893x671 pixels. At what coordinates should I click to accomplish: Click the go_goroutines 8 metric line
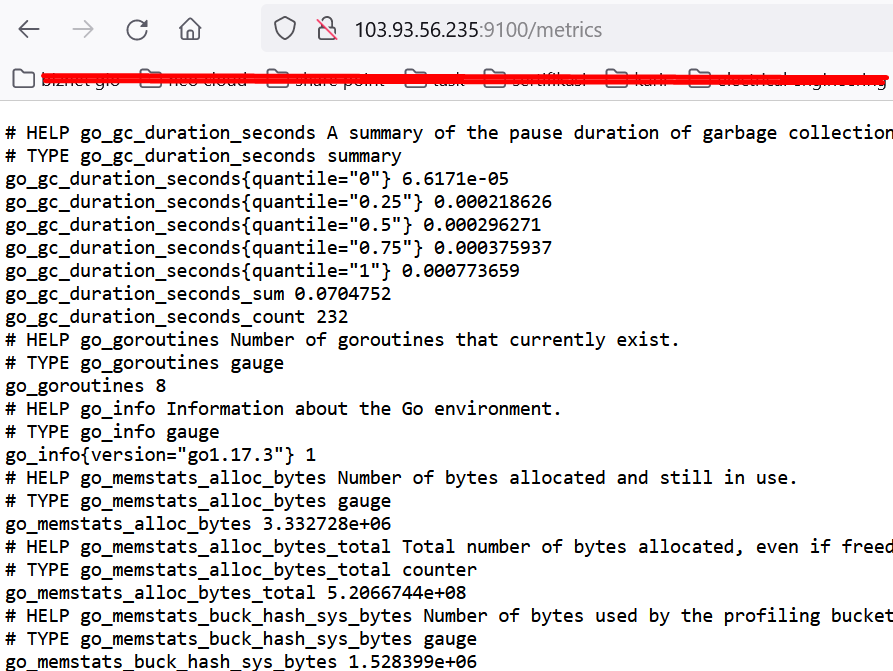click(86, 385)
